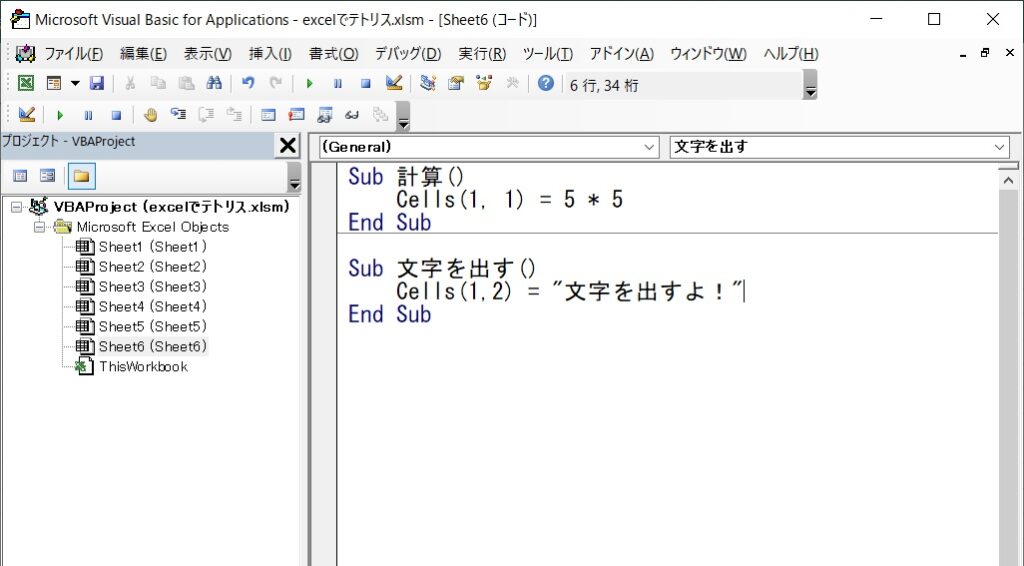Screen dimensions: 1024x566
Task: Close the プロジェクト - VBAProject pane
Action: [x=287, y=145]
